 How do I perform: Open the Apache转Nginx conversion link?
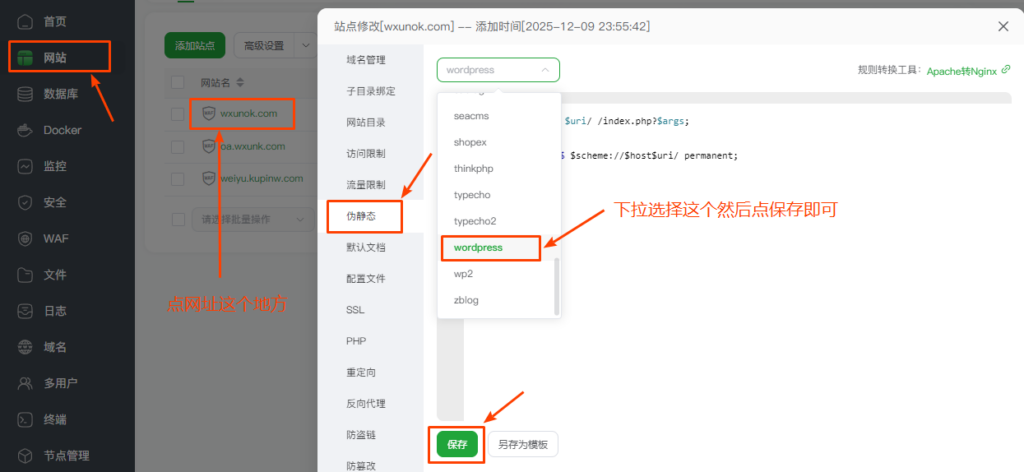[961, 71]
